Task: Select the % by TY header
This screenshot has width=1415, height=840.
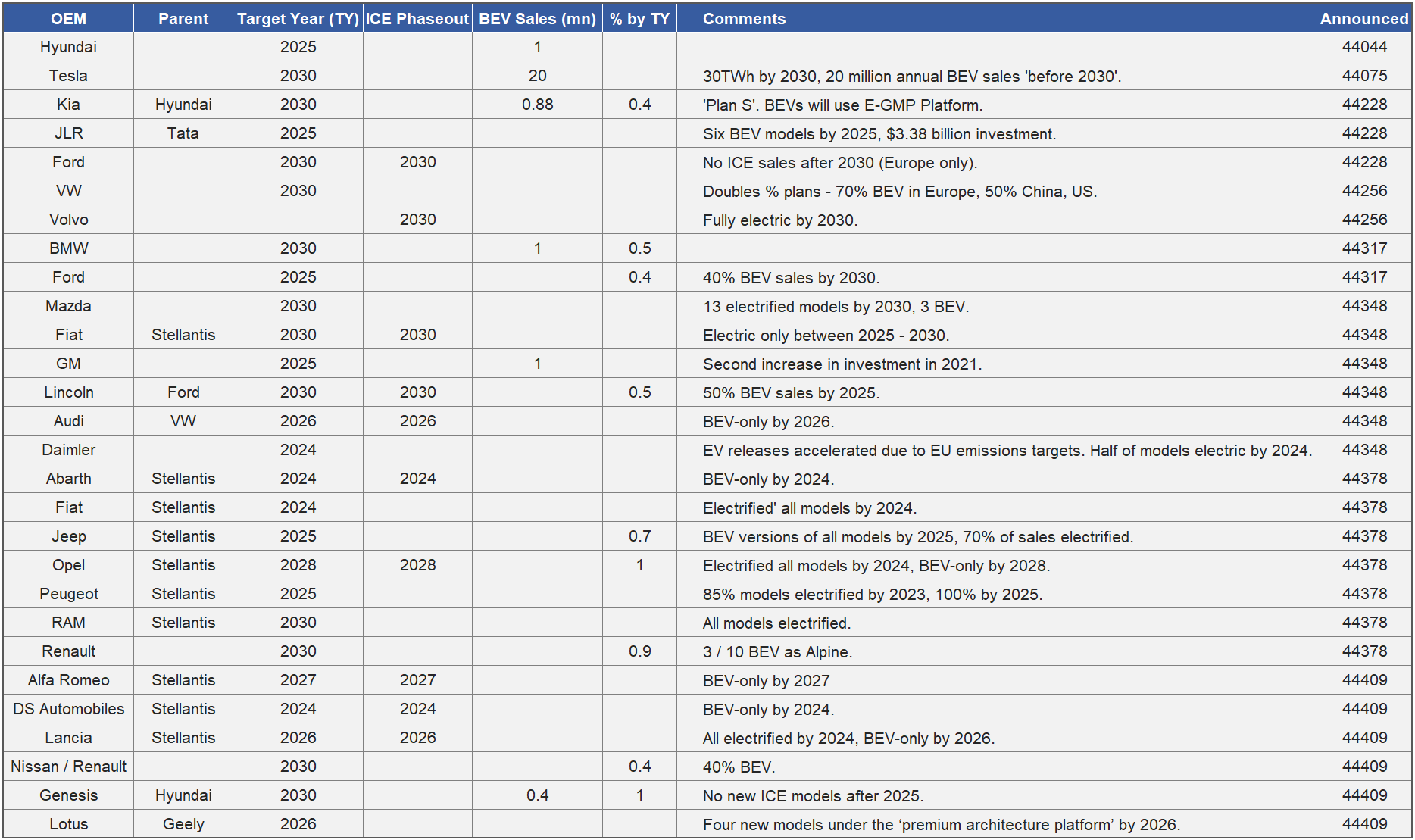Action: pos(639,19)
